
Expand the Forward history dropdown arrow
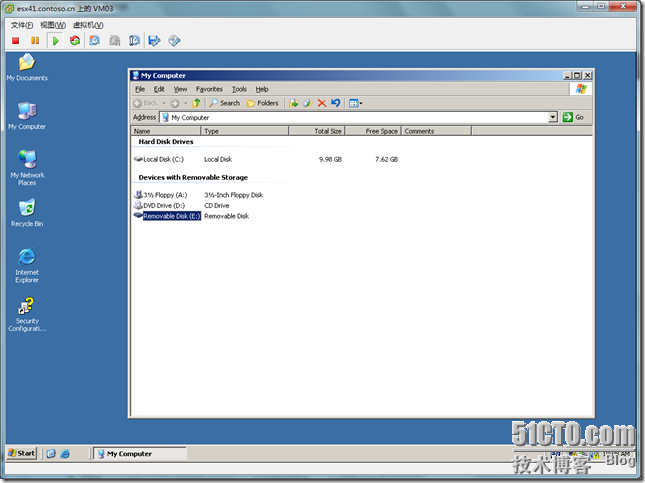tap(186, 103)
